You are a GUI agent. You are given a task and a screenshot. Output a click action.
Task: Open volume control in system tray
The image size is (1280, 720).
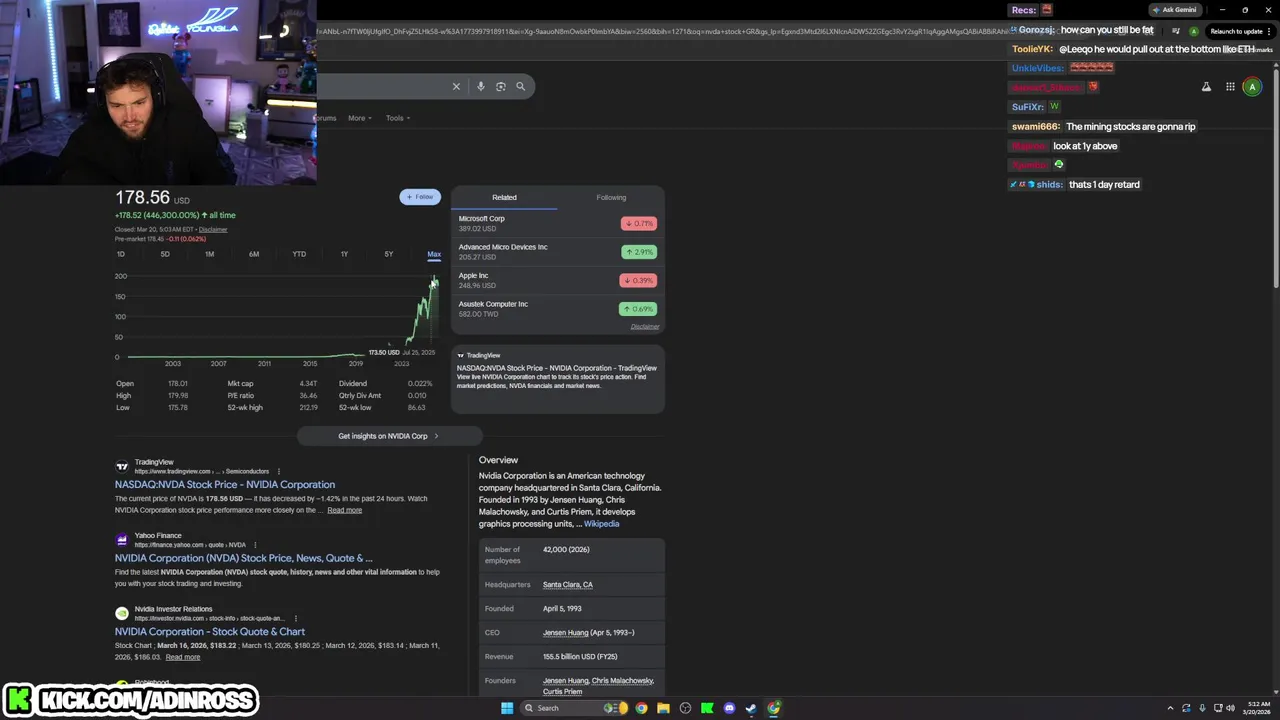click(1230, 708)
